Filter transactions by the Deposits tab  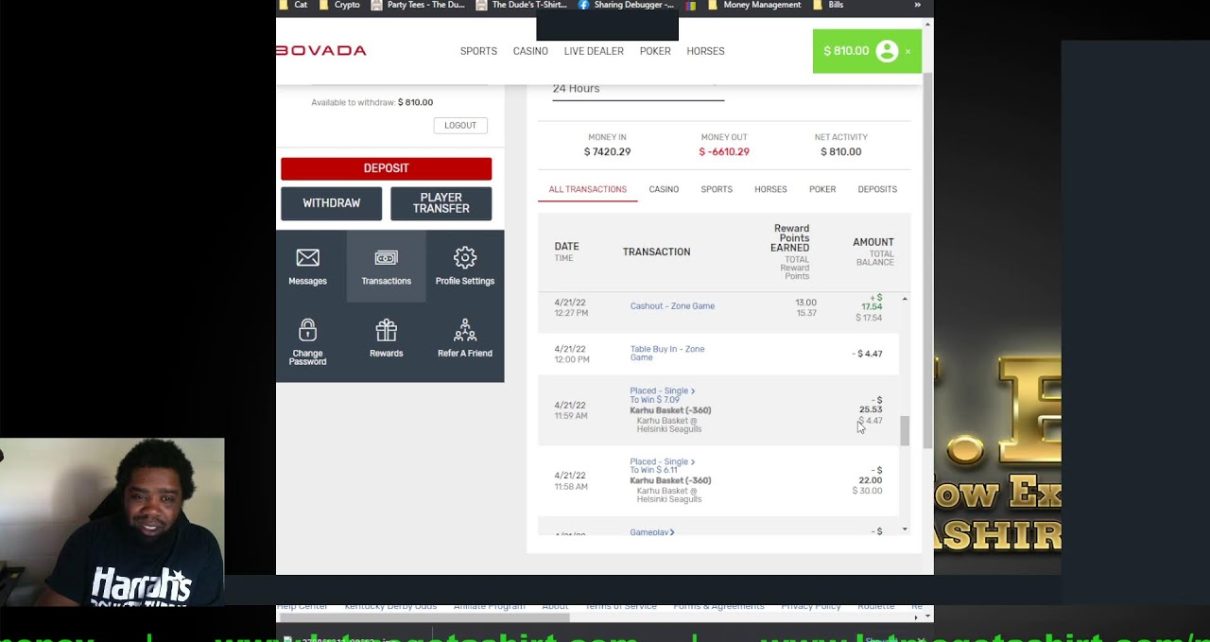[877, 189]
